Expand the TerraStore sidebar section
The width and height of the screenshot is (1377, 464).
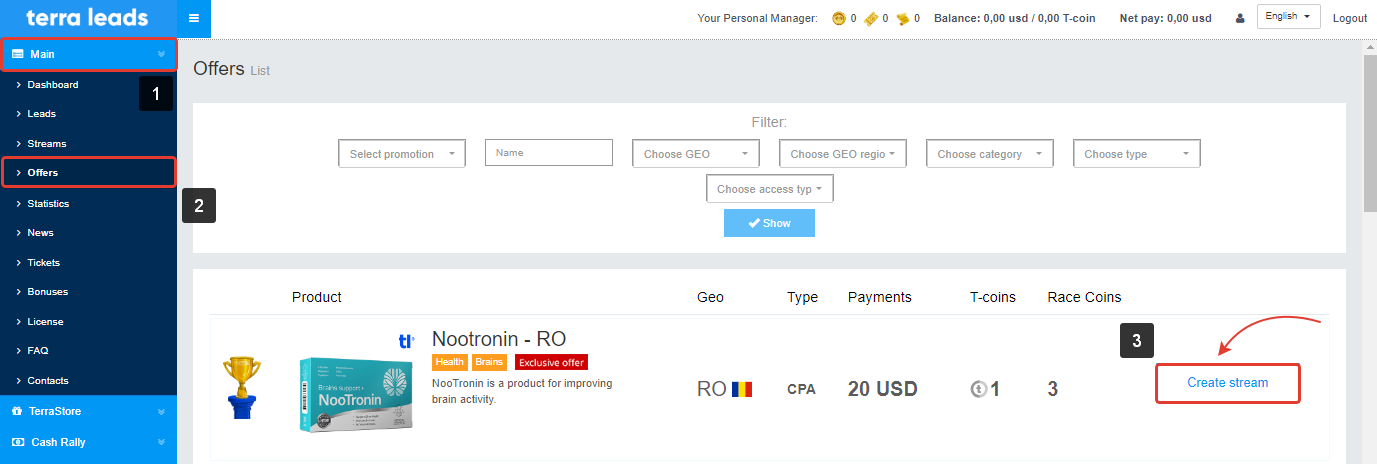tap(88, 411)
